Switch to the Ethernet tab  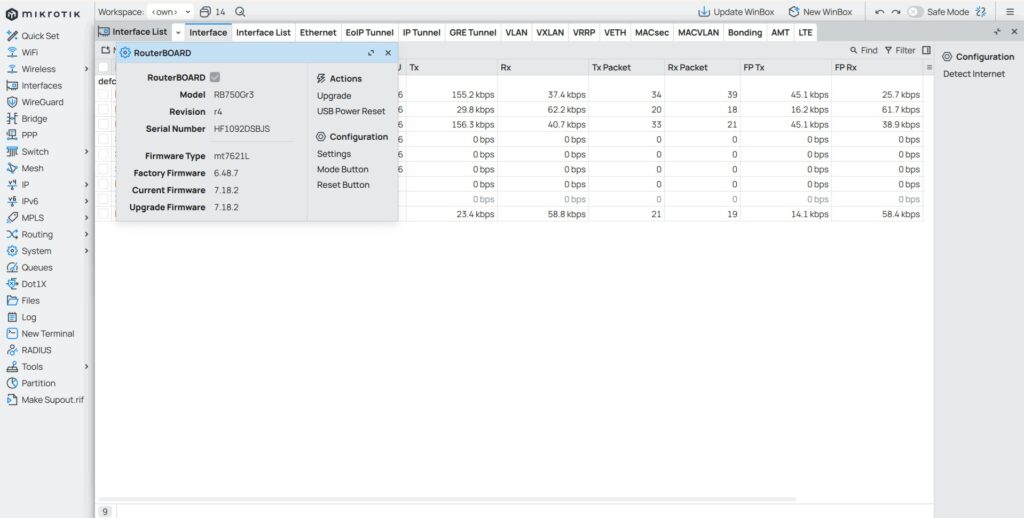point(318,32)
